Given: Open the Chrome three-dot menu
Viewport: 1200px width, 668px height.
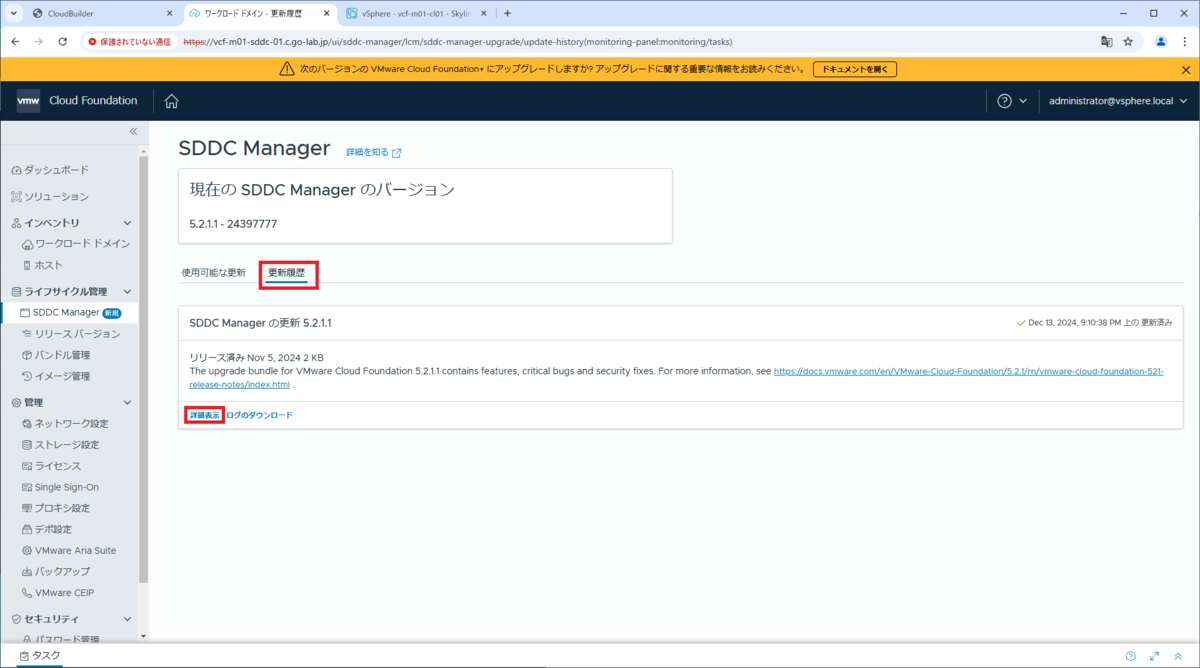Looking at the screenshot, I should point(1185,42).
